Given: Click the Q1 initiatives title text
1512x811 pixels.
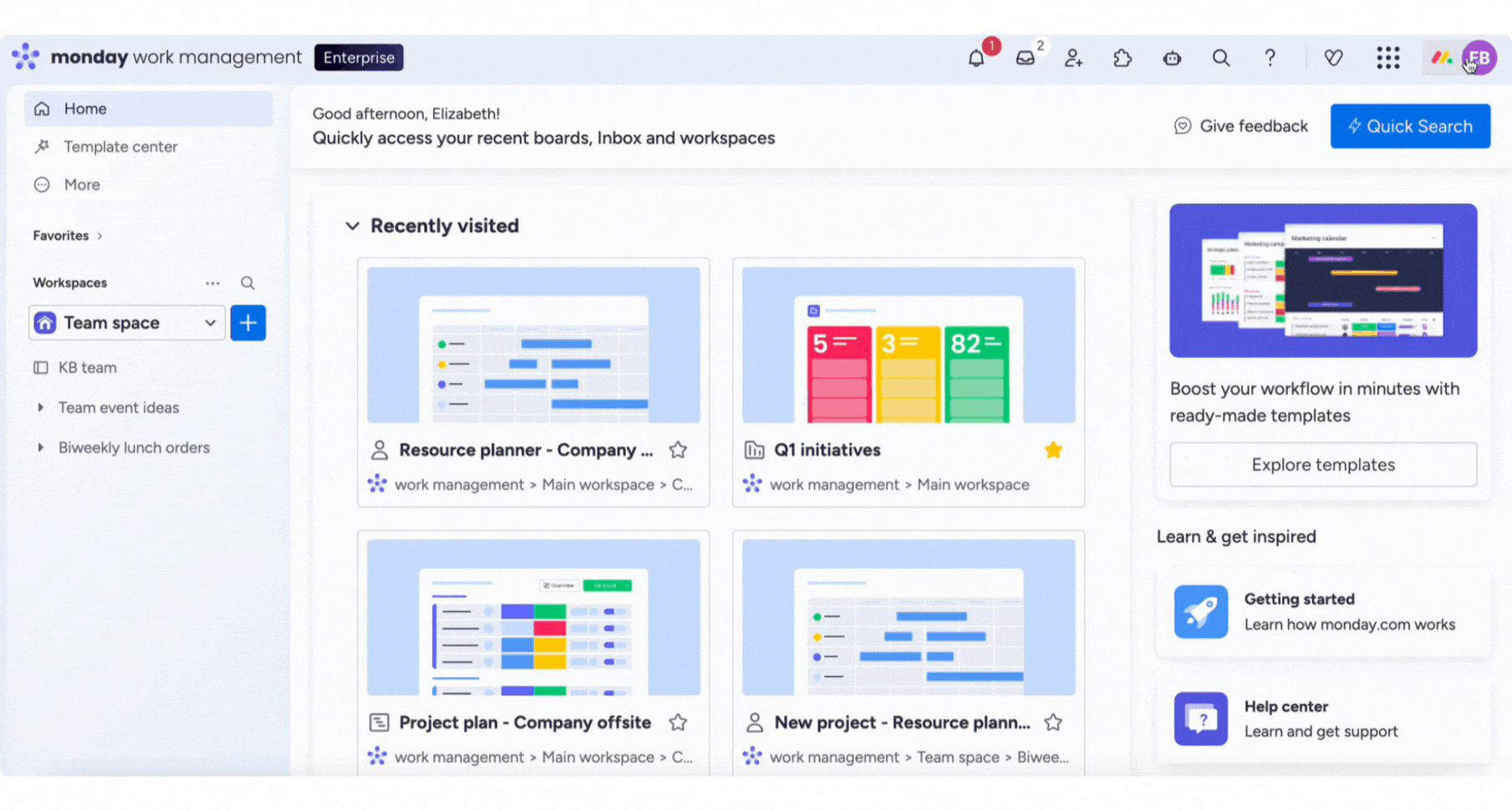Looking at the screenshot, I should coord(827,450).
